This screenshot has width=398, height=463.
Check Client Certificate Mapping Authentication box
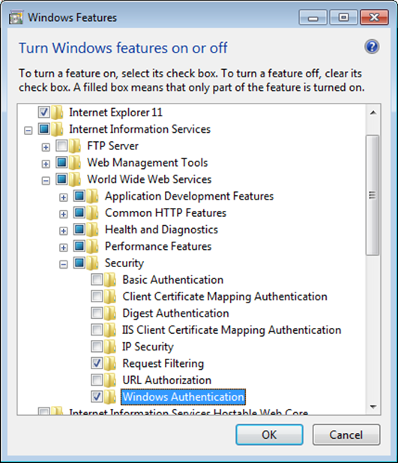(x=97, y=296)
